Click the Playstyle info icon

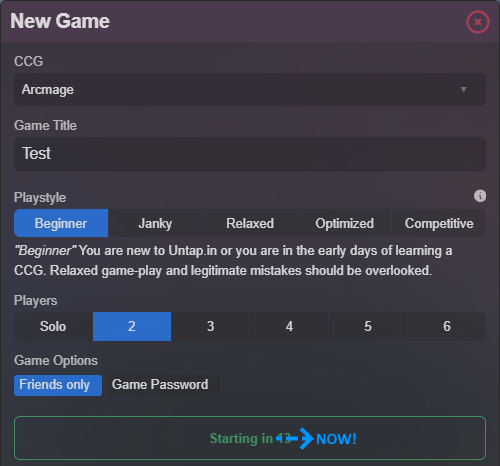pos(480,196)
